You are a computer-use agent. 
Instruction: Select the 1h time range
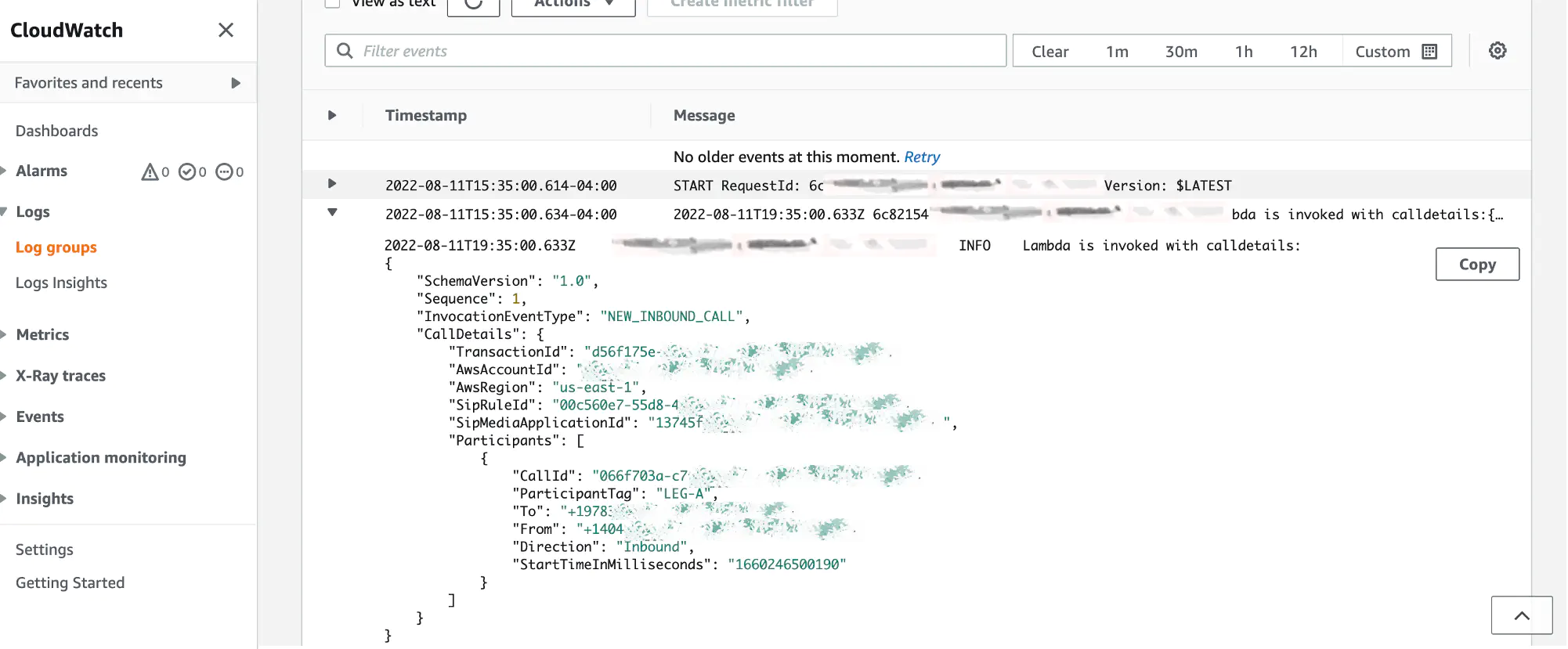(1244, 52)
